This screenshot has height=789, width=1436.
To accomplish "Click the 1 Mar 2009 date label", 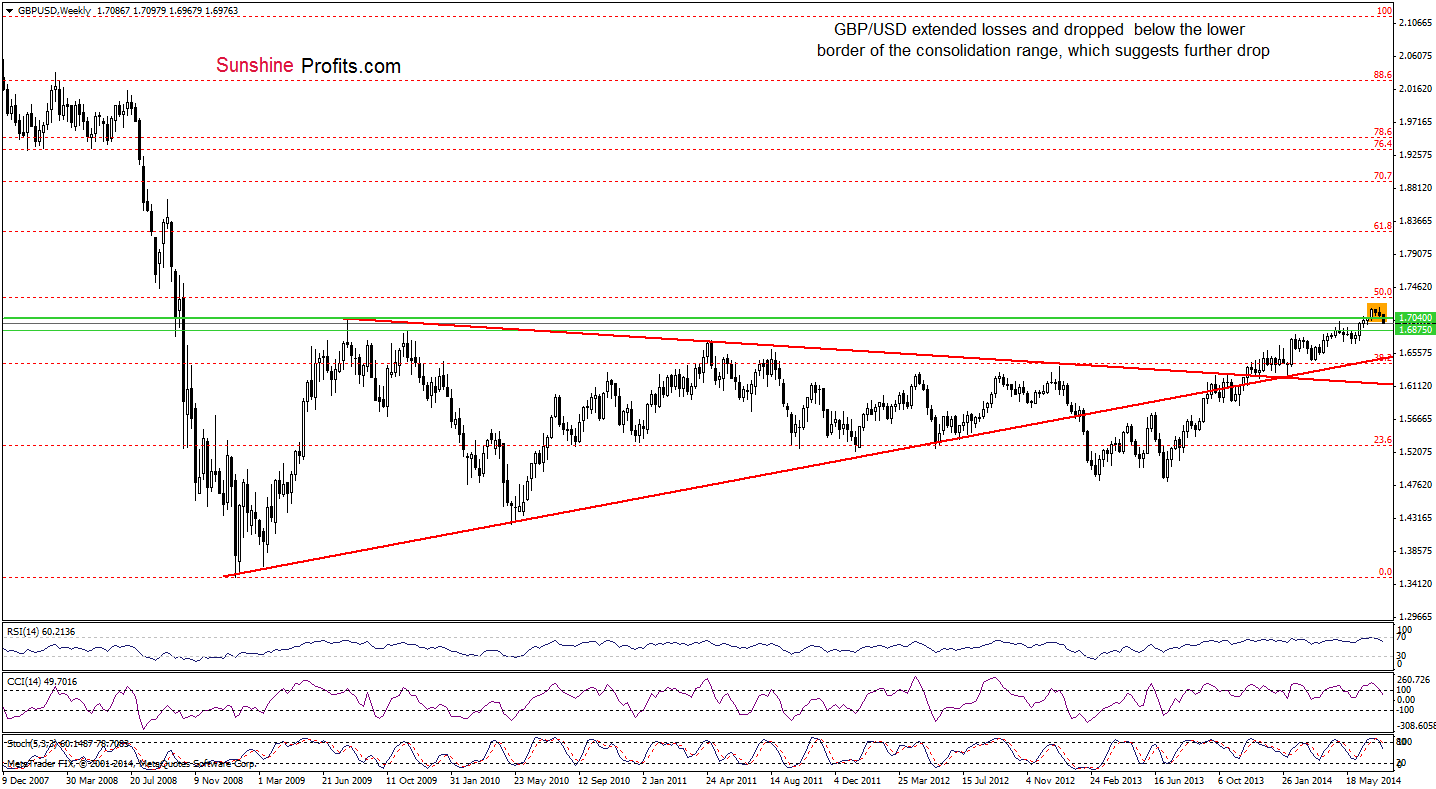I will [x=281, y=779].
